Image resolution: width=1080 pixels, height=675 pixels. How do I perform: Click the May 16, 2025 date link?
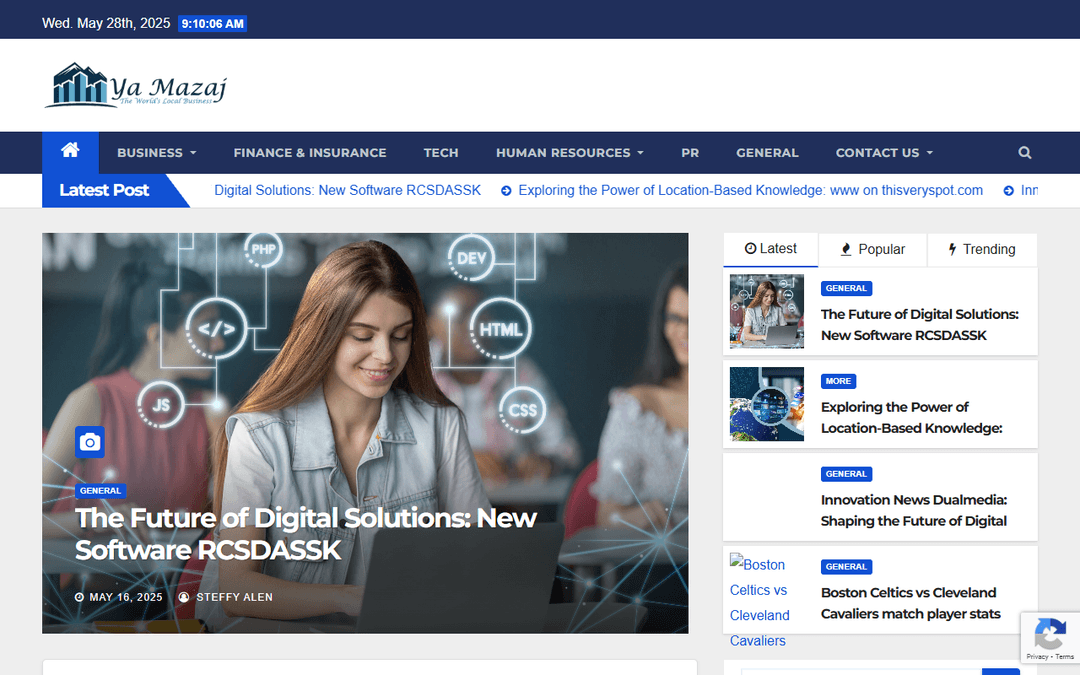tap(126, 597)
